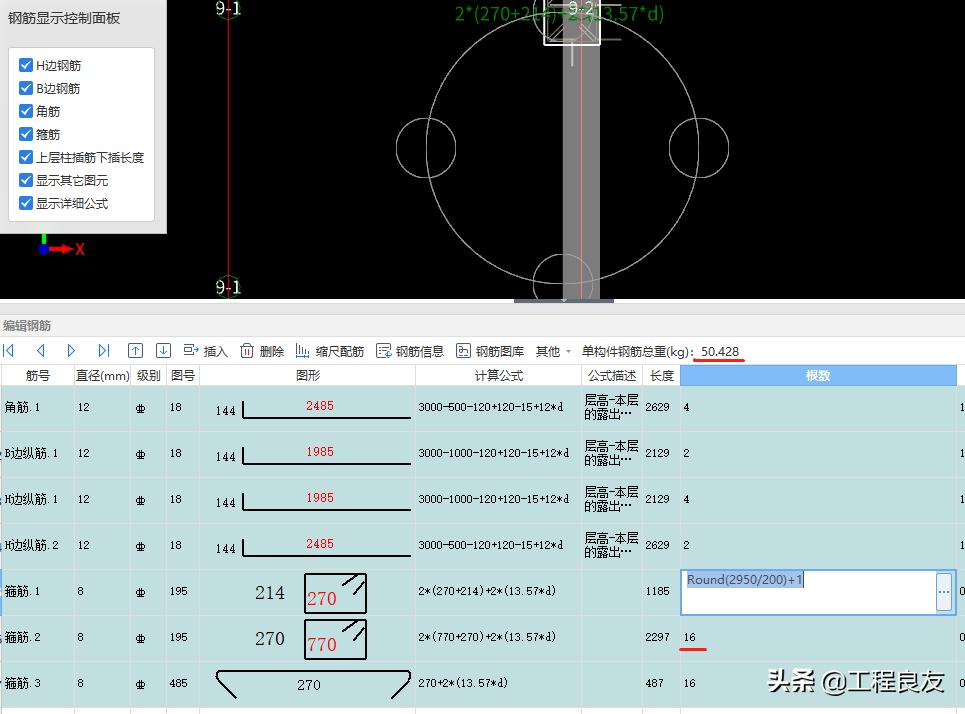965x714 pixels.
Task: Click 箍筋.2 count cell showing 16
Action: (x=819, y=638)
